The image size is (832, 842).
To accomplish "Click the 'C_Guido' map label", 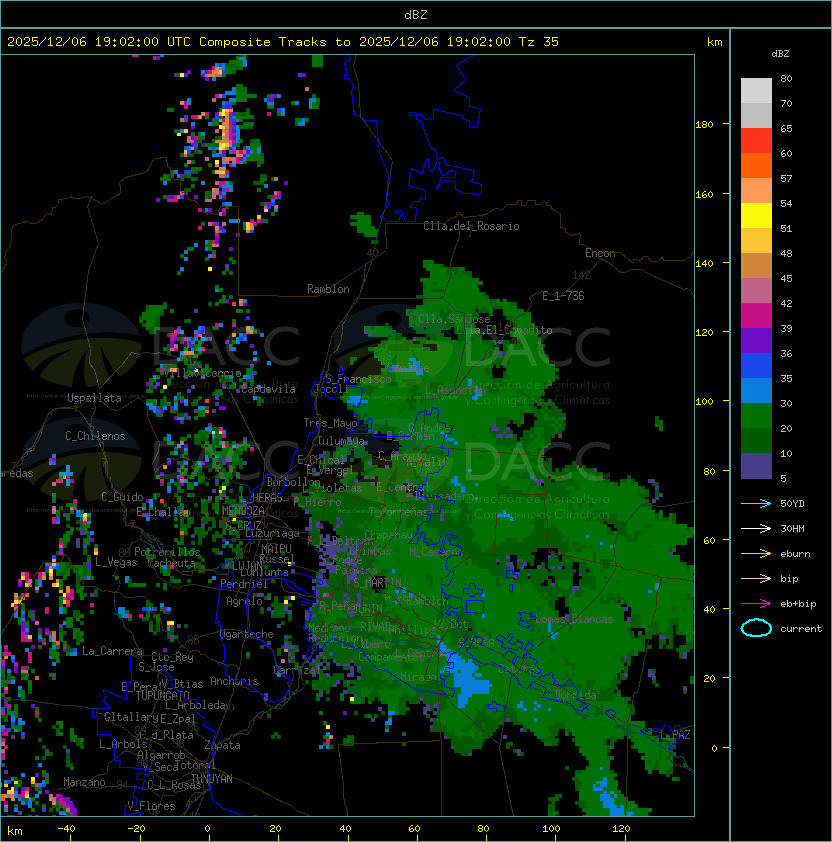I will point(122,497).
